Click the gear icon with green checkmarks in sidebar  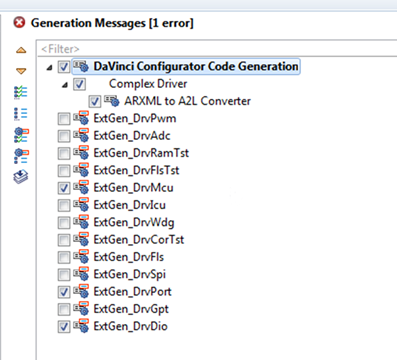21,135
